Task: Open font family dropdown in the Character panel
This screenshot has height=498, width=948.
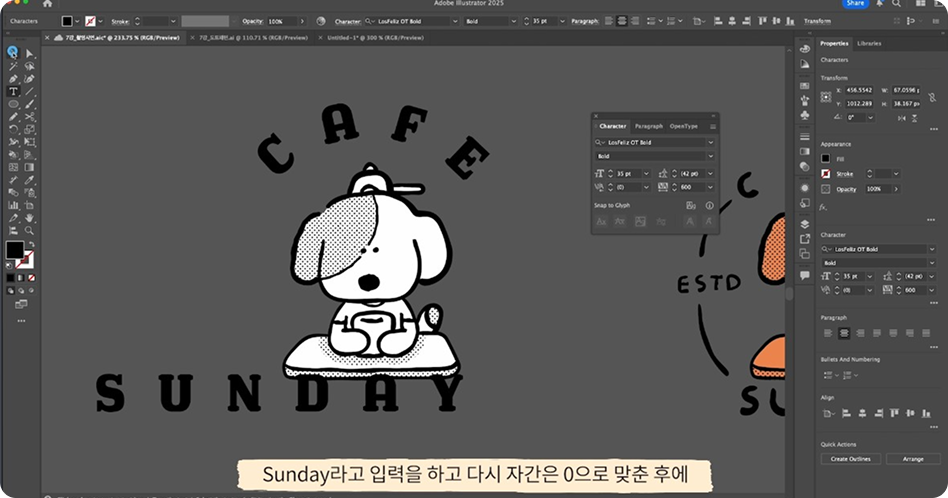Action: tap(711, 143)
